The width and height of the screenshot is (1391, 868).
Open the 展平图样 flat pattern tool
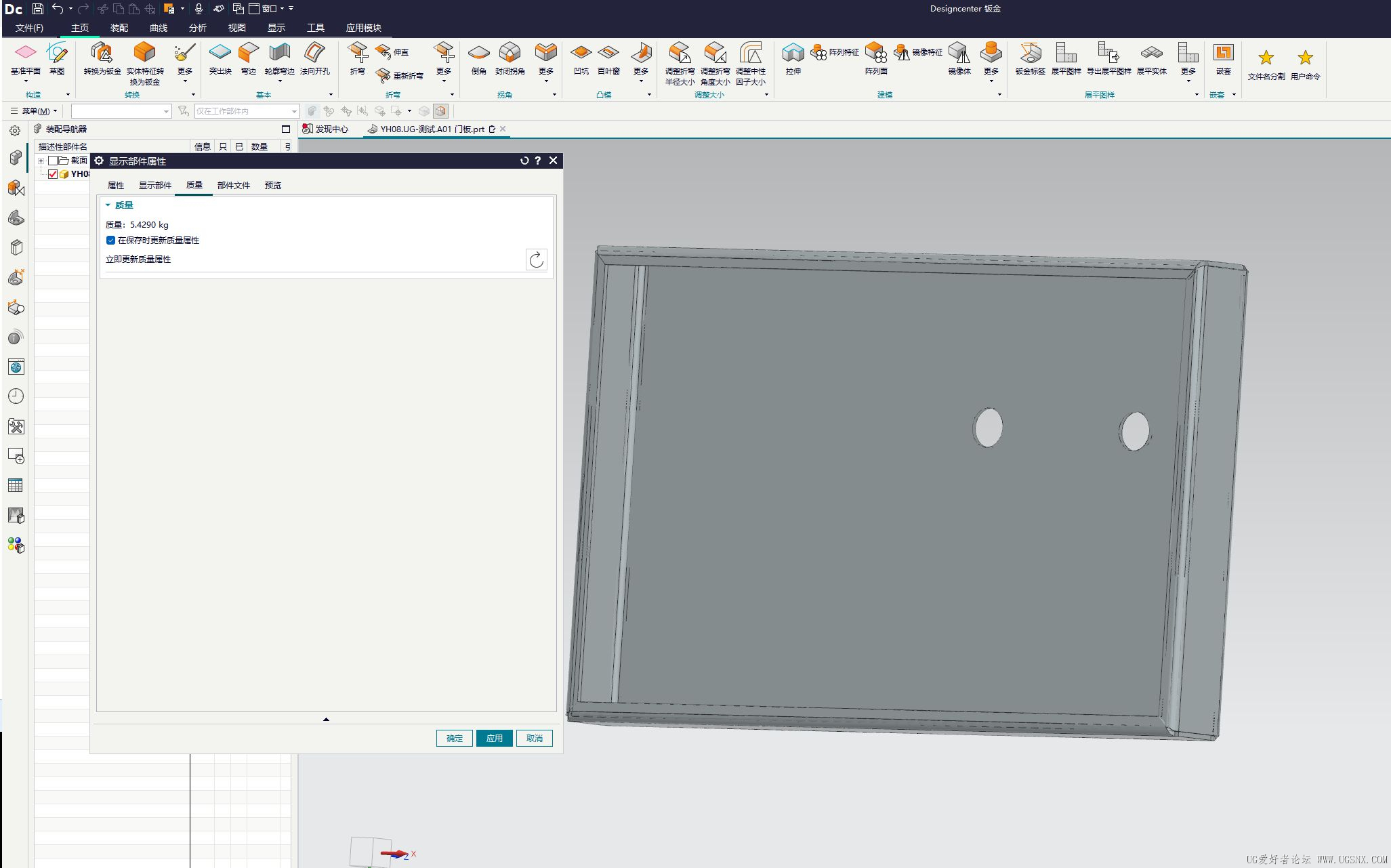coord(1066,58)
